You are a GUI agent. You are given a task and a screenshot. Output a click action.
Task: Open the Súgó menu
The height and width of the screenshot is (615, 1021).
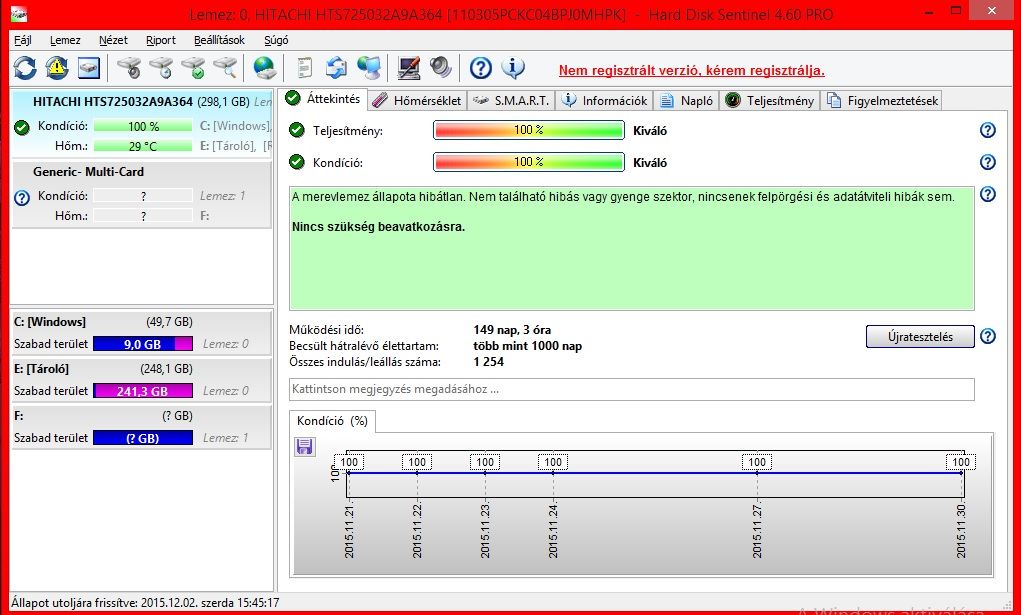pos(276,40)
